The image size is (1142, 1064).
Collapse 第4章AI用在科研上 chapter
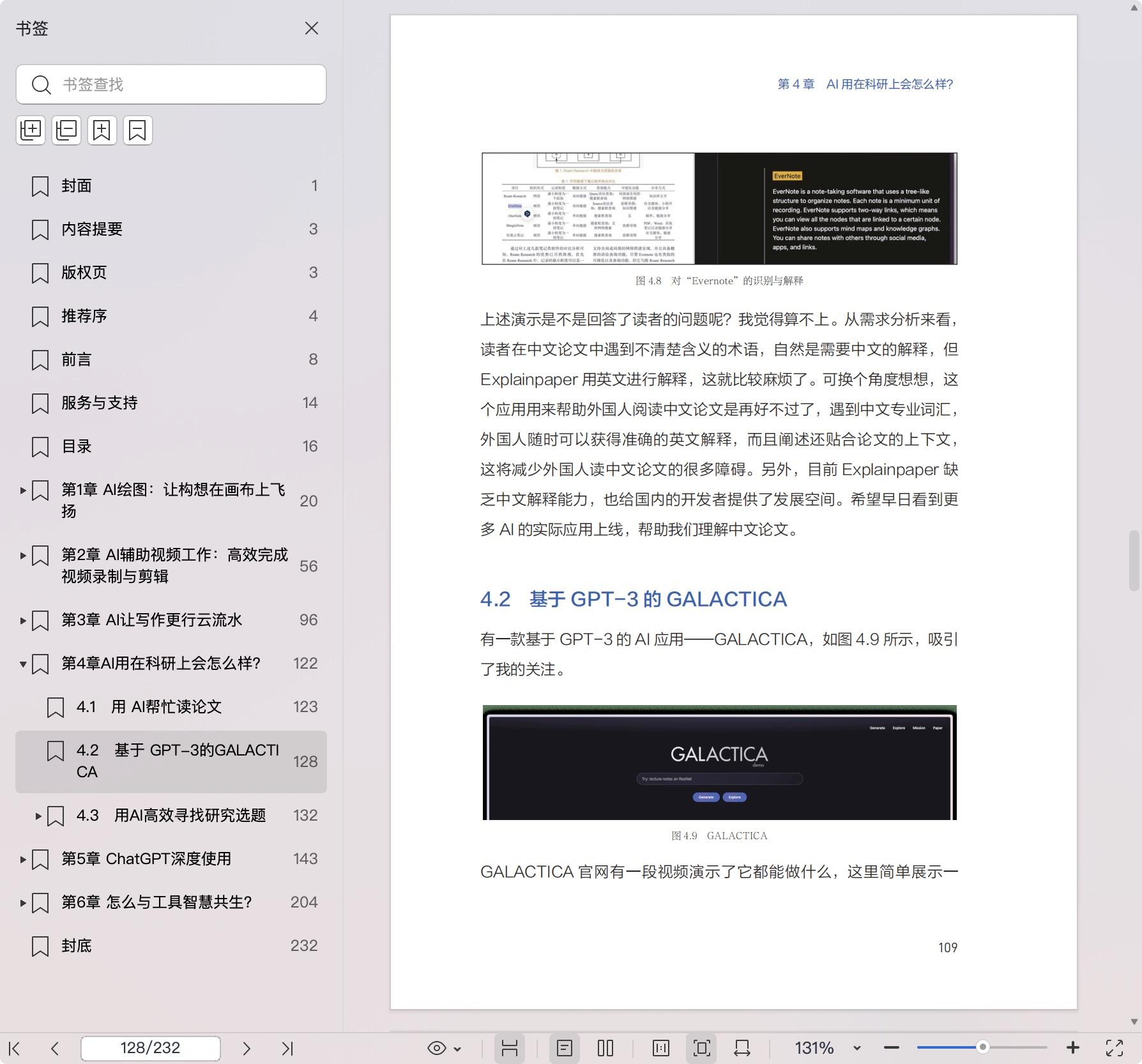pyautogui.click(x=23, y=664)
